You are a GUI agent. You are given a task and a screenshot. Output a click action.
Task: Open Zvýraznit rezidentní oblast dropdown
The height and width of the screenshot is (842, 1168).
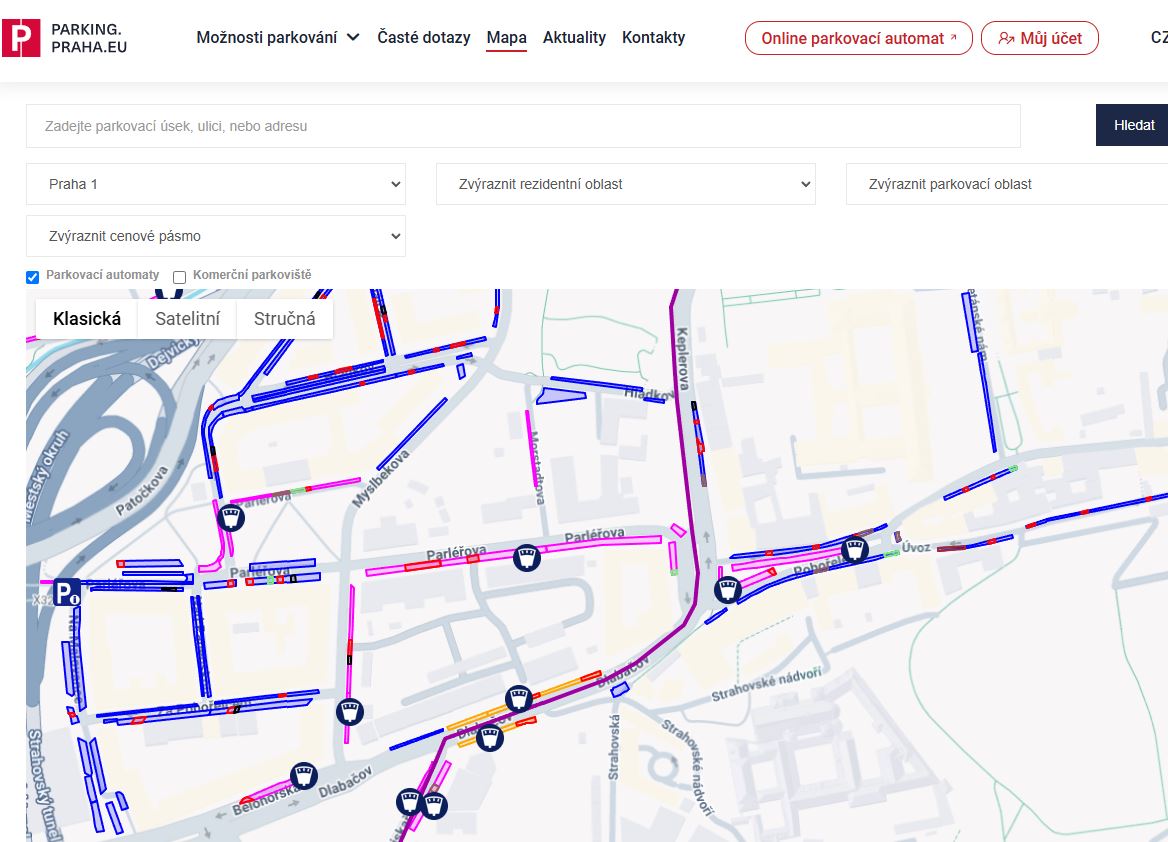625,184
